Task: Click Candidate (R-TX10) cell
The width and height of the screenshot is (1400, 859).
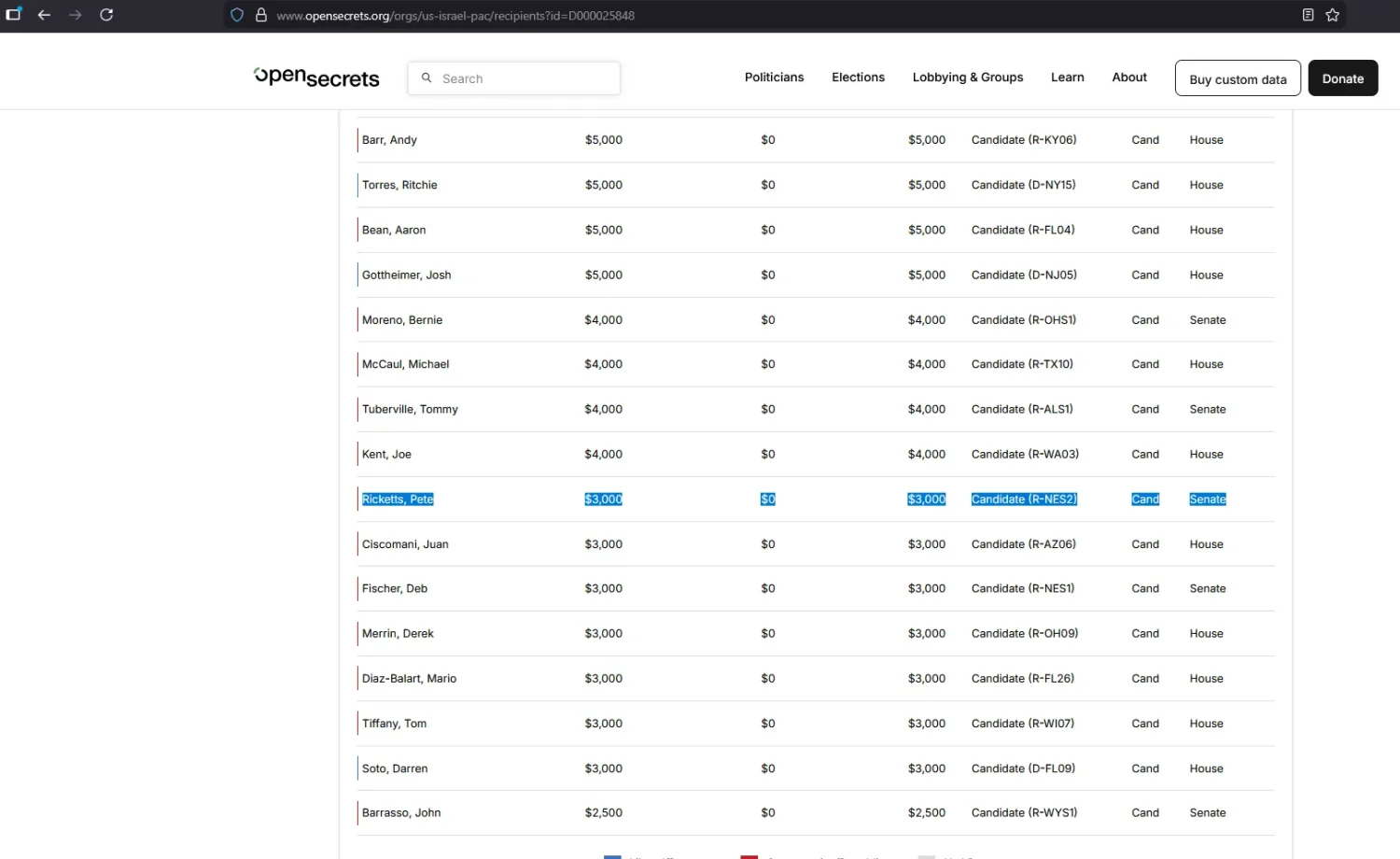Action: point(1022,364)
